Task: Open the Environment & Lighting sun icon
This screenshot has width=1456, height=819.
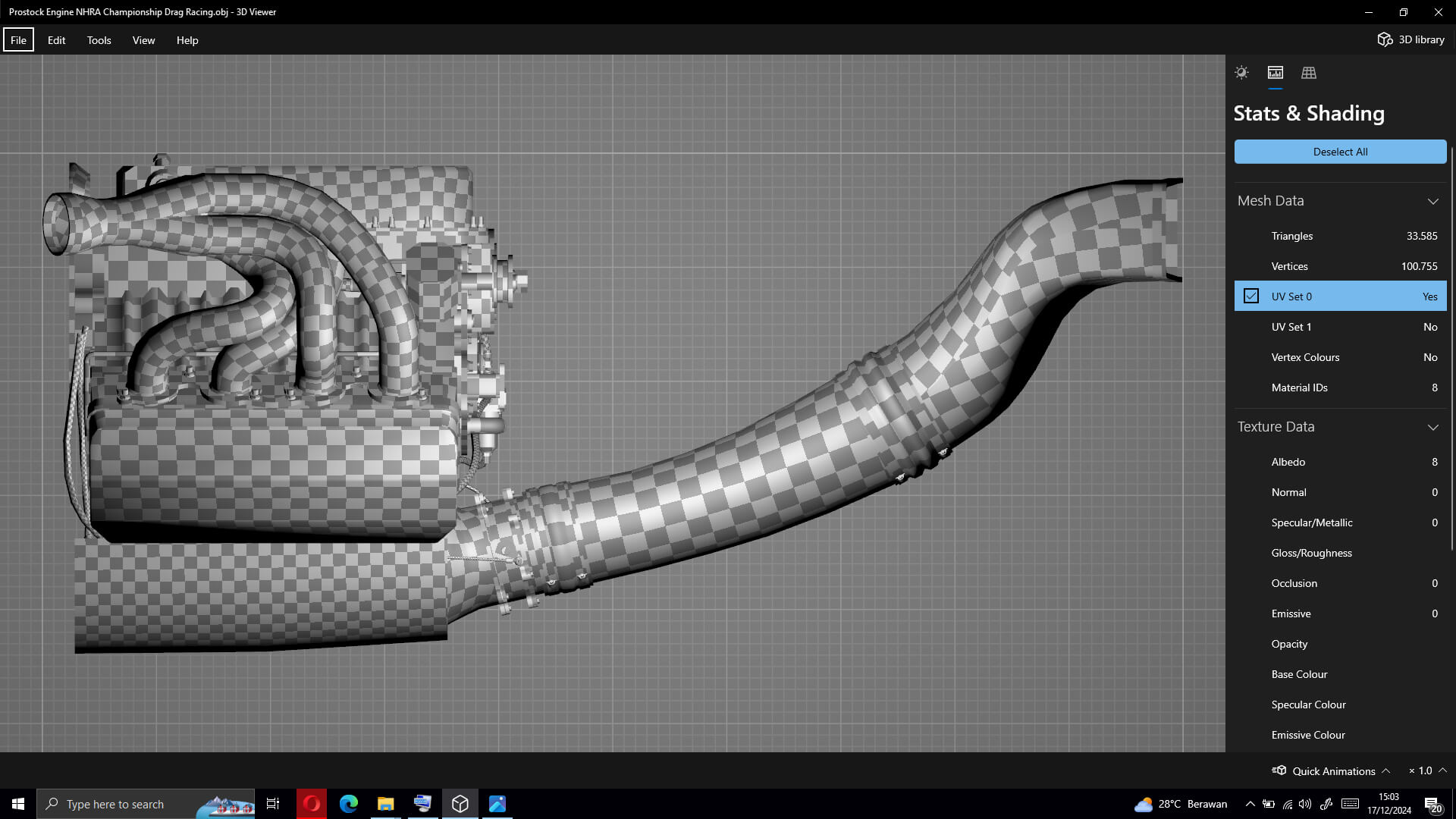Action: point(1241,73)
